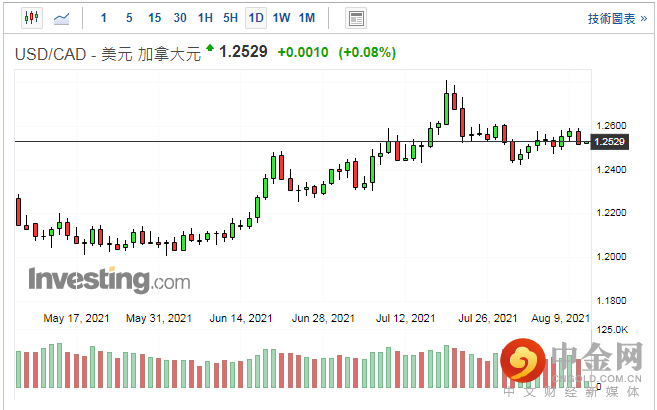Image resolution: width=657 pixels, height=410 pixels.
Task: Select the 5-minute timeframe
Action: 129,18
